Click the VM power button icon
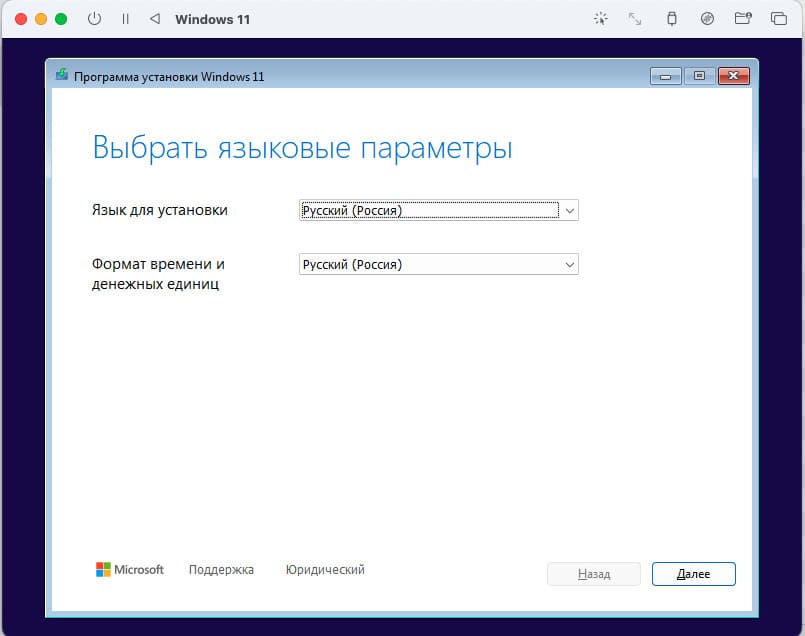Viewport: 805px width, 636px height. pos(95,19)
